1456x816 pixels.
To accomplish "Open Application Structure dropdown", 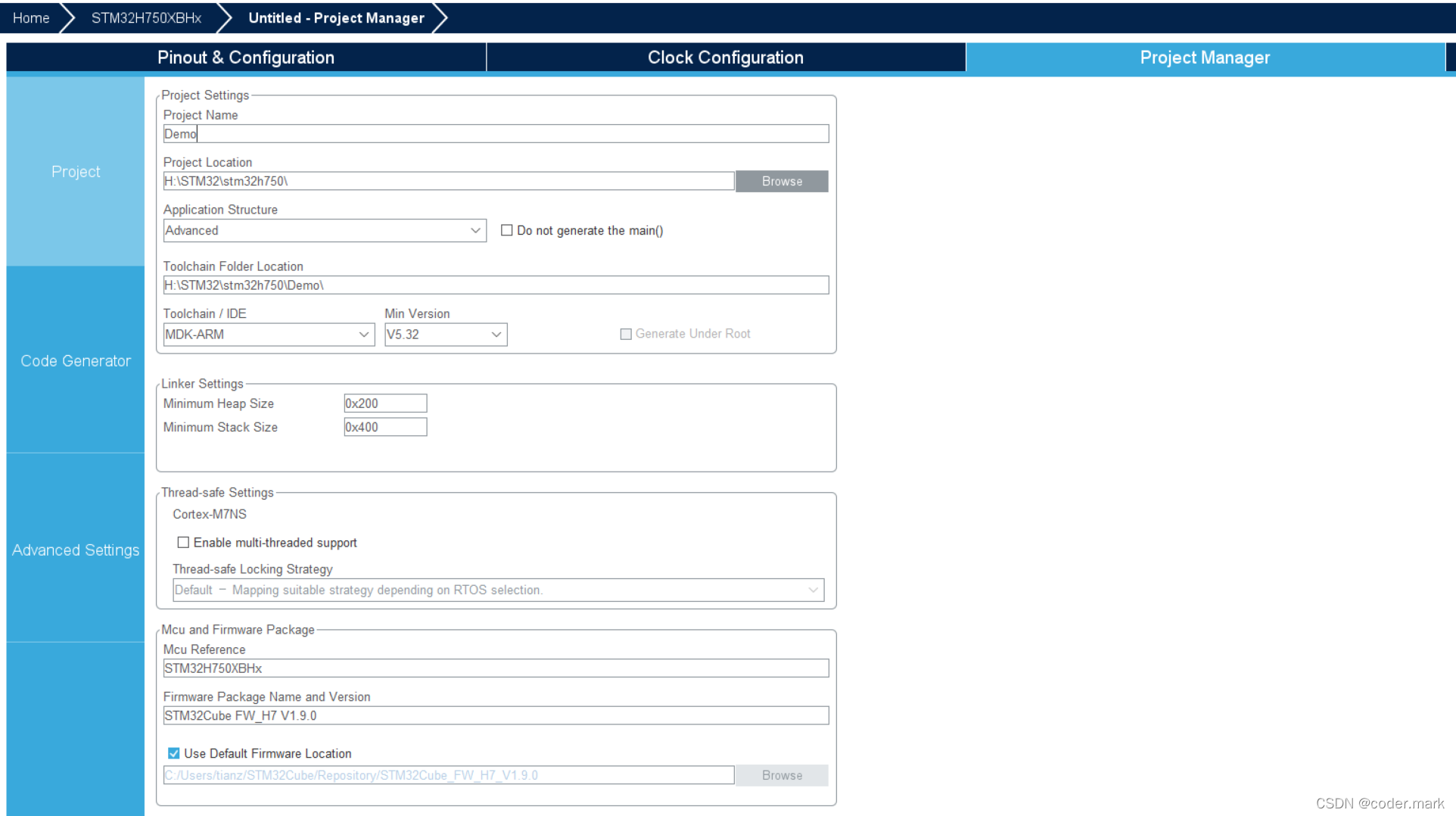I will pos(325,231).
